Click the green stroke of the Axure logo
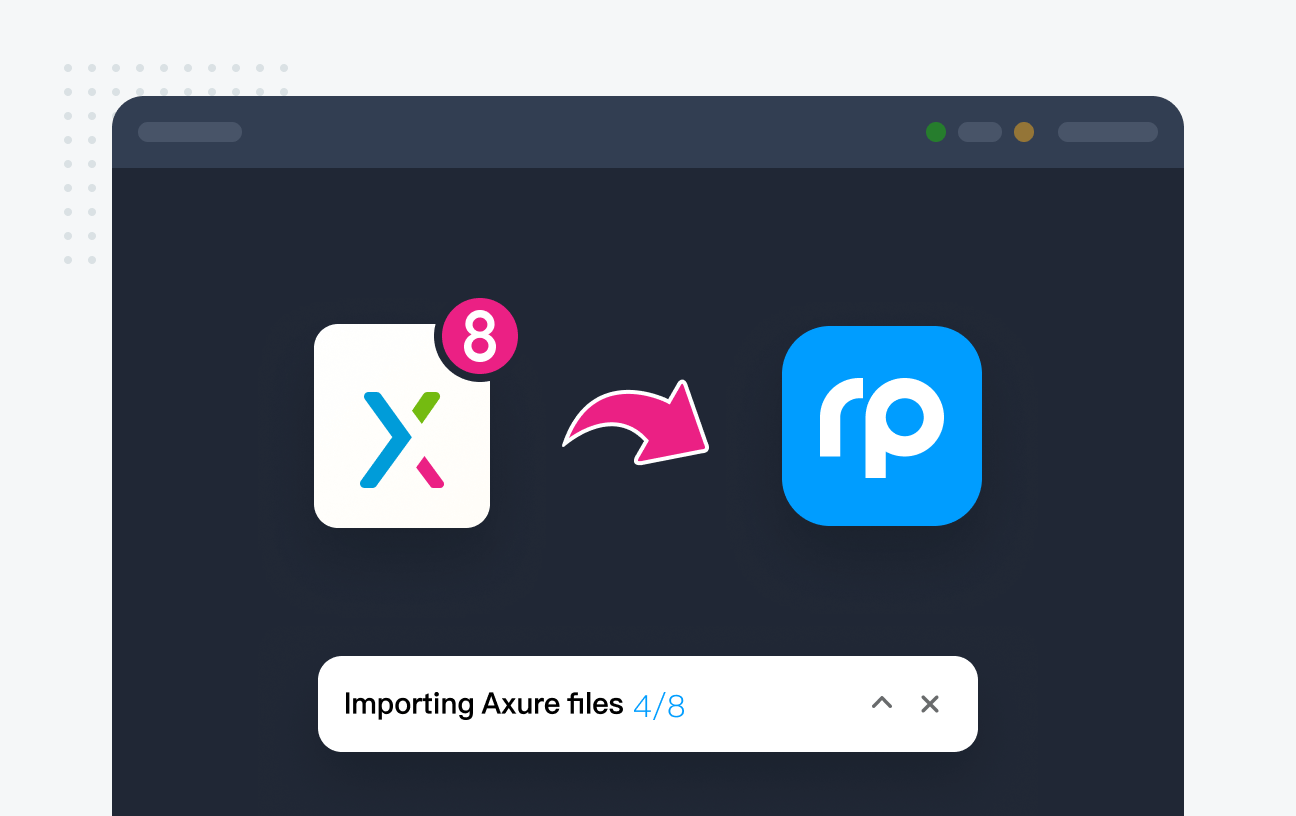 427,406
